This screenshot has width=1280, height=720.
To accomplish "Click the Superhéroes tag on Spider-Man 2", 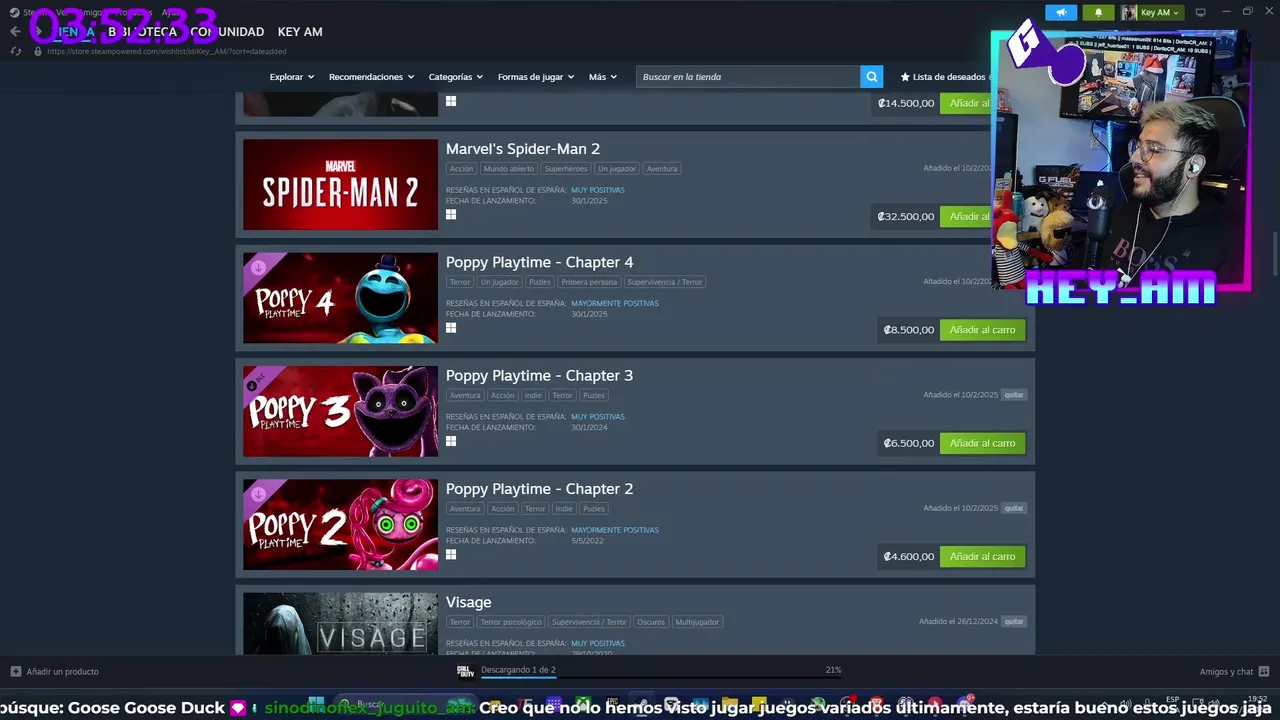I will pyautogui.click(x=566, y=169).
